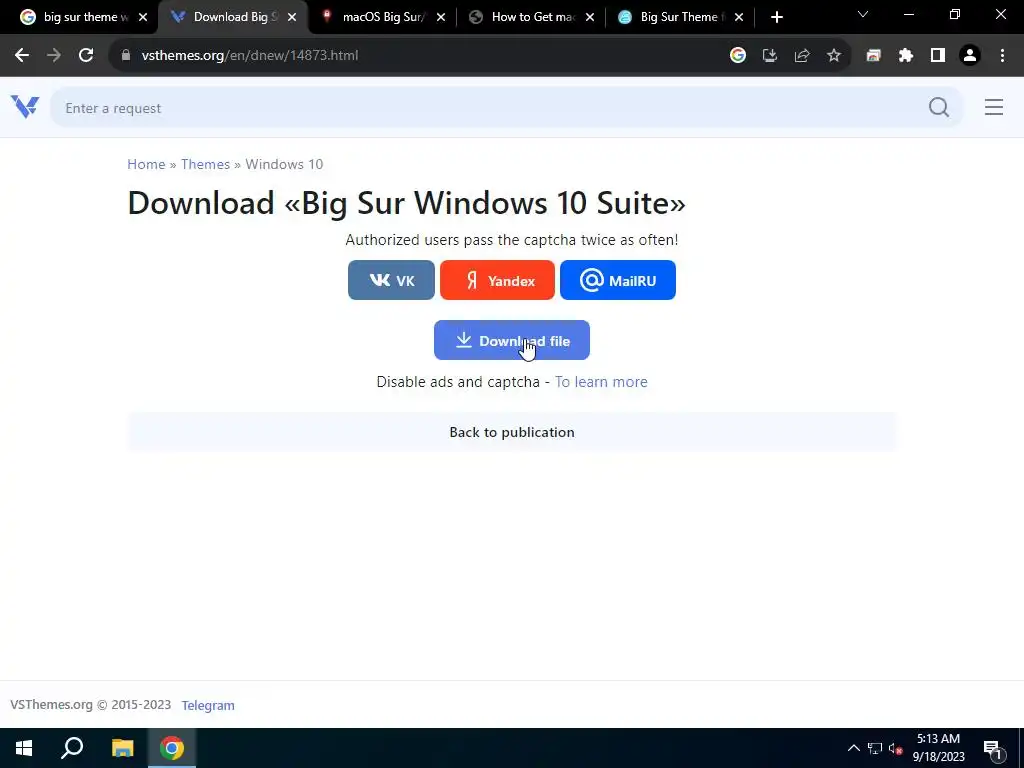1024x768 pixels.
Task: Open the taskbar clock and date
Action: coord(938,748)
